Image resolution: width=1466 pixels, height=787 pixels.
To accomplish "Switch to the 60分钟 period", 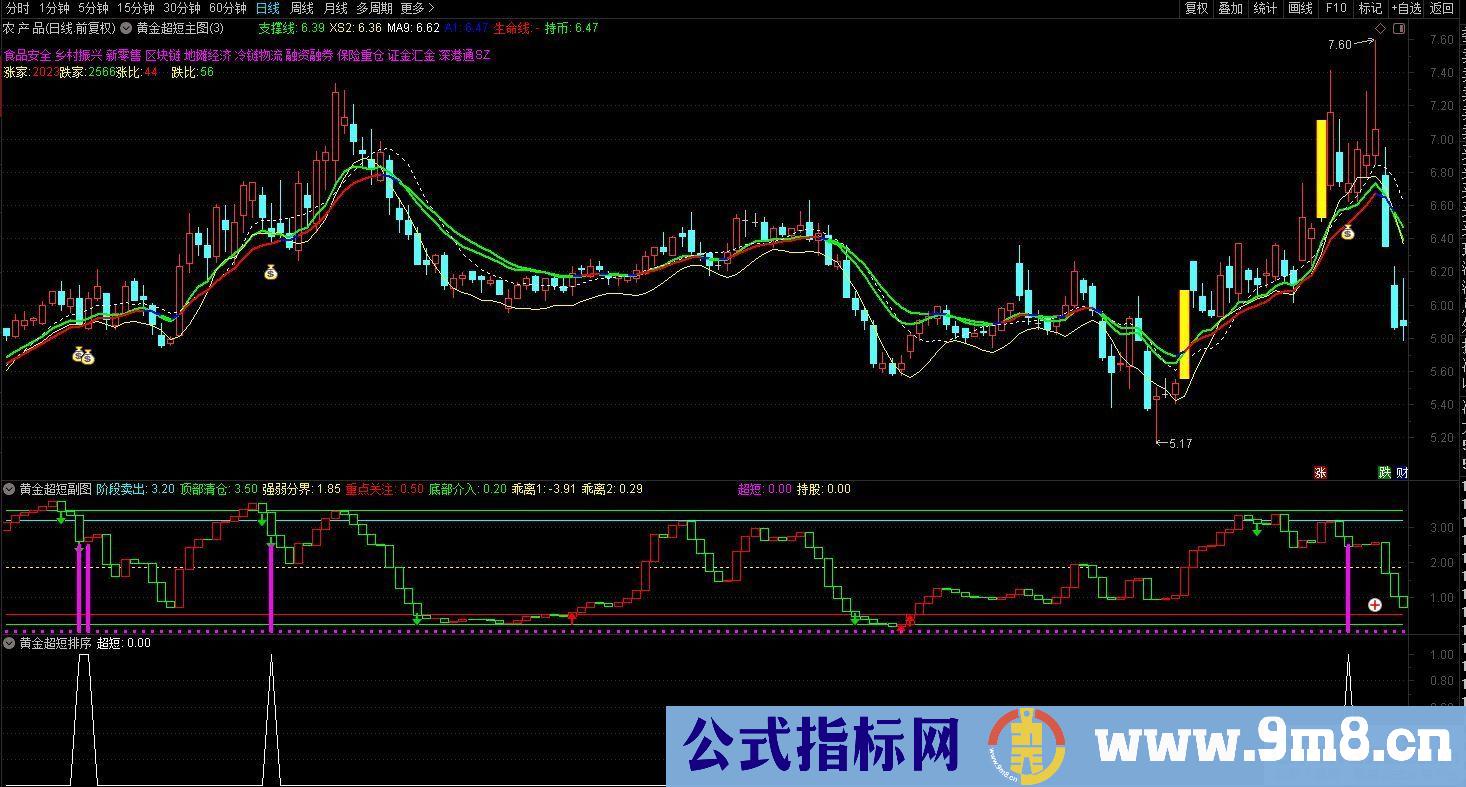I will [228, 8].
